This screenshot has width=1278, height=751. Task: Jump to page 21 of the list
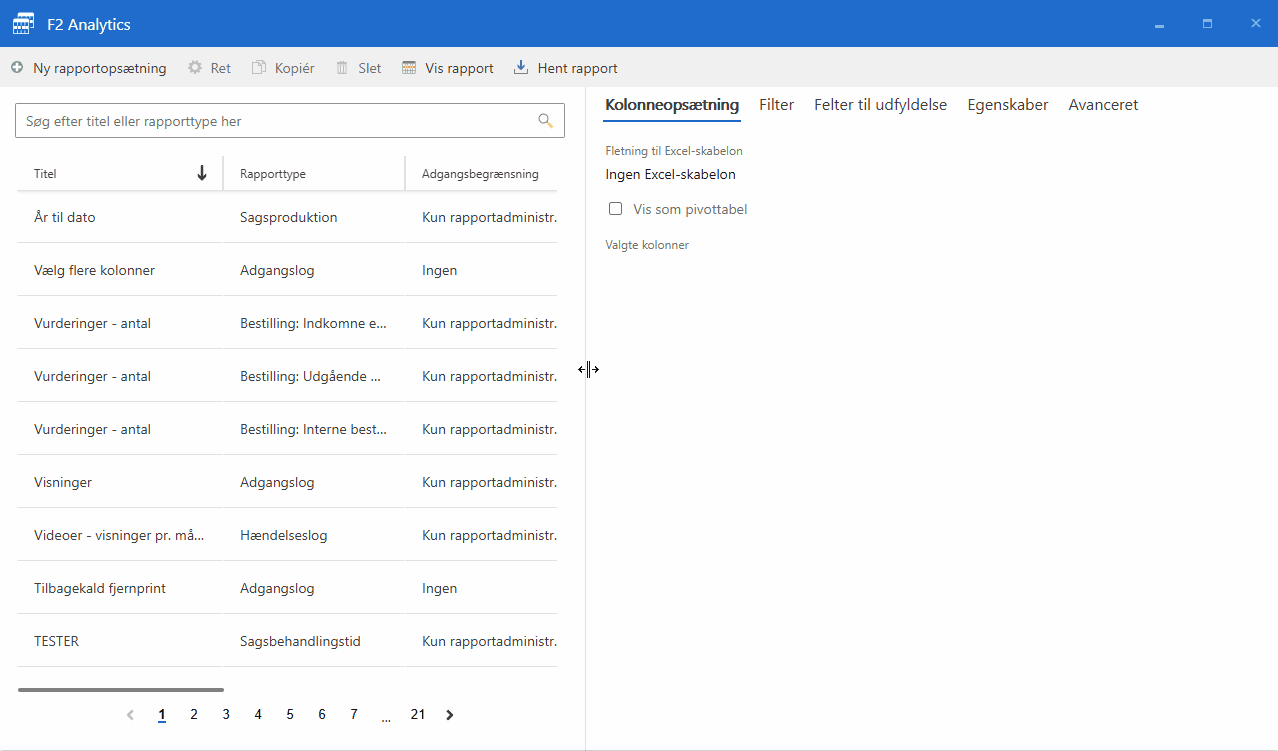(418, 715)
